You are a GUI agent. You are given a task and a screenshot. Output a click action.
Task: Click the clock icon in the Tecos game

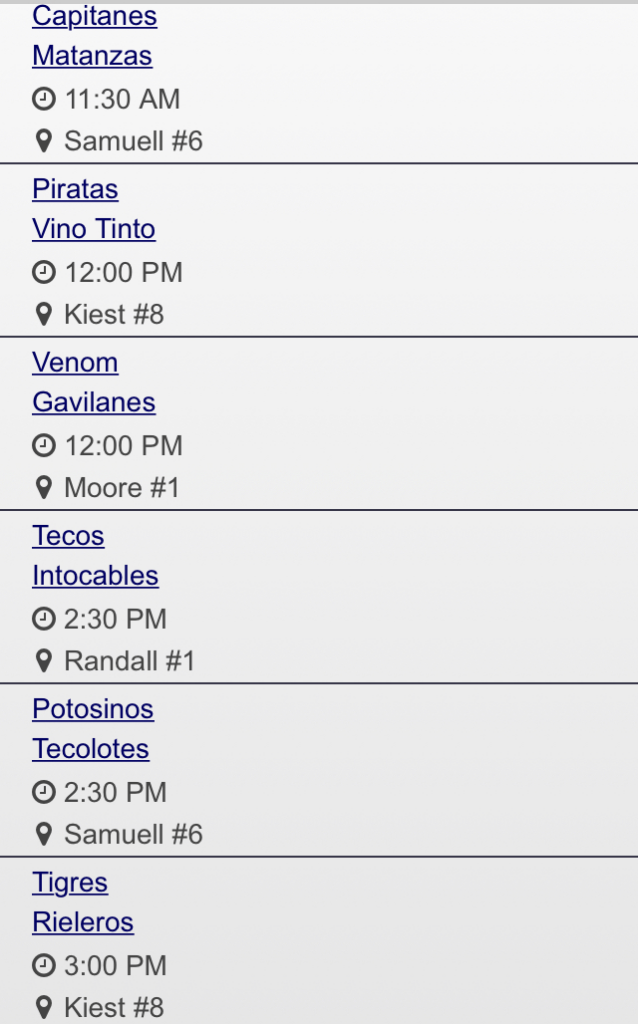pyautogui.click(x=43, y=619)
